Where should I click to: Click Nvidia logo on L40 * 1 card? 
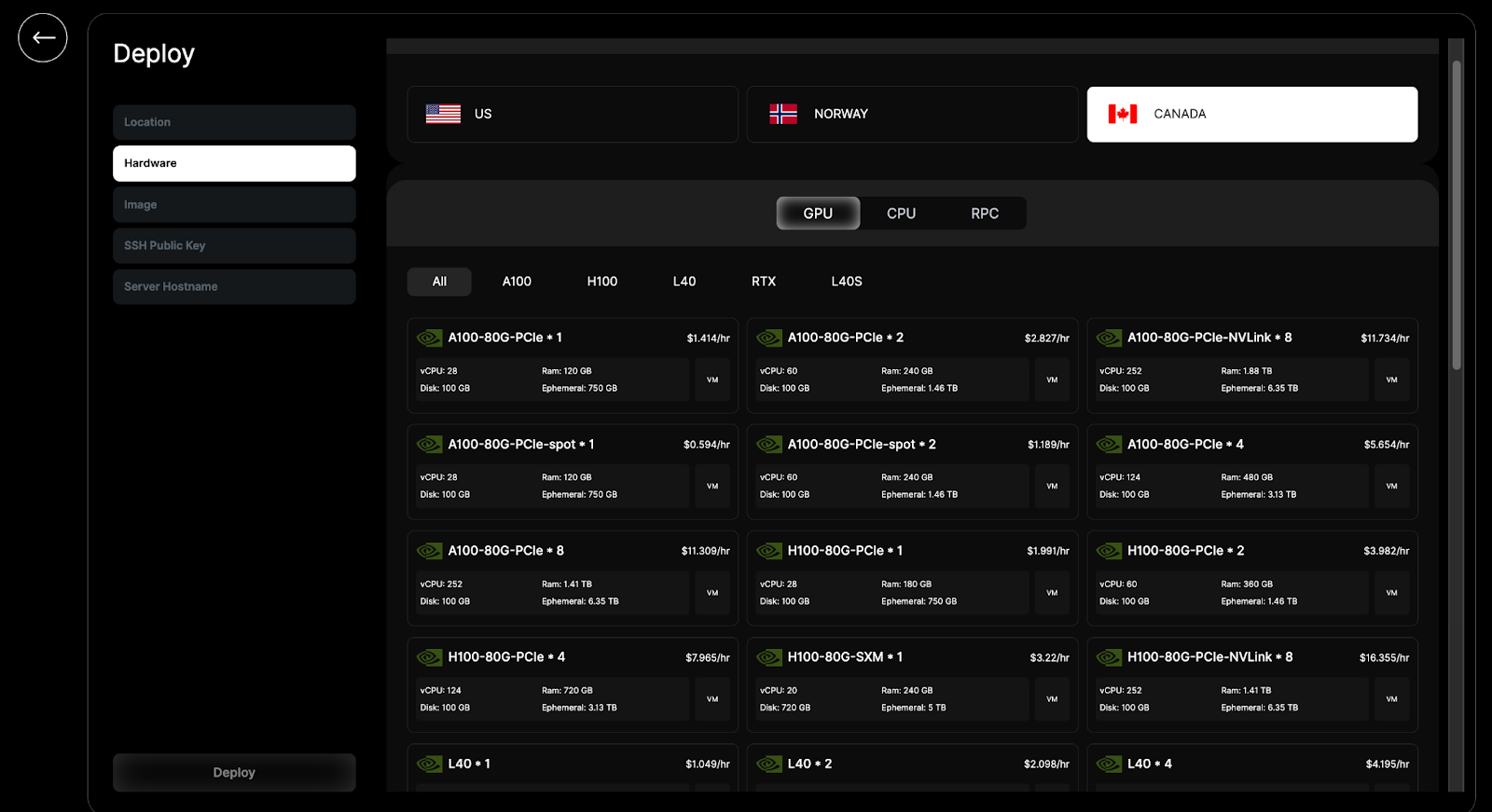430,764
